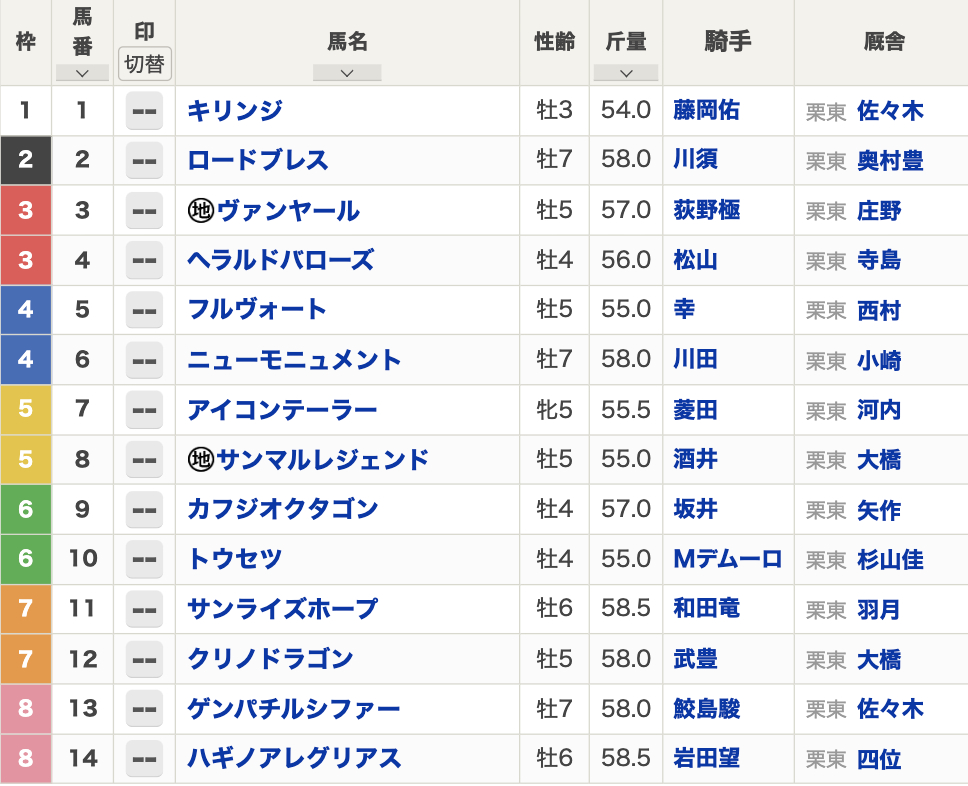Open horse page for ヘラルドバローズ
Viewport: 968px width, 786px height.
(x=281, y=260)
